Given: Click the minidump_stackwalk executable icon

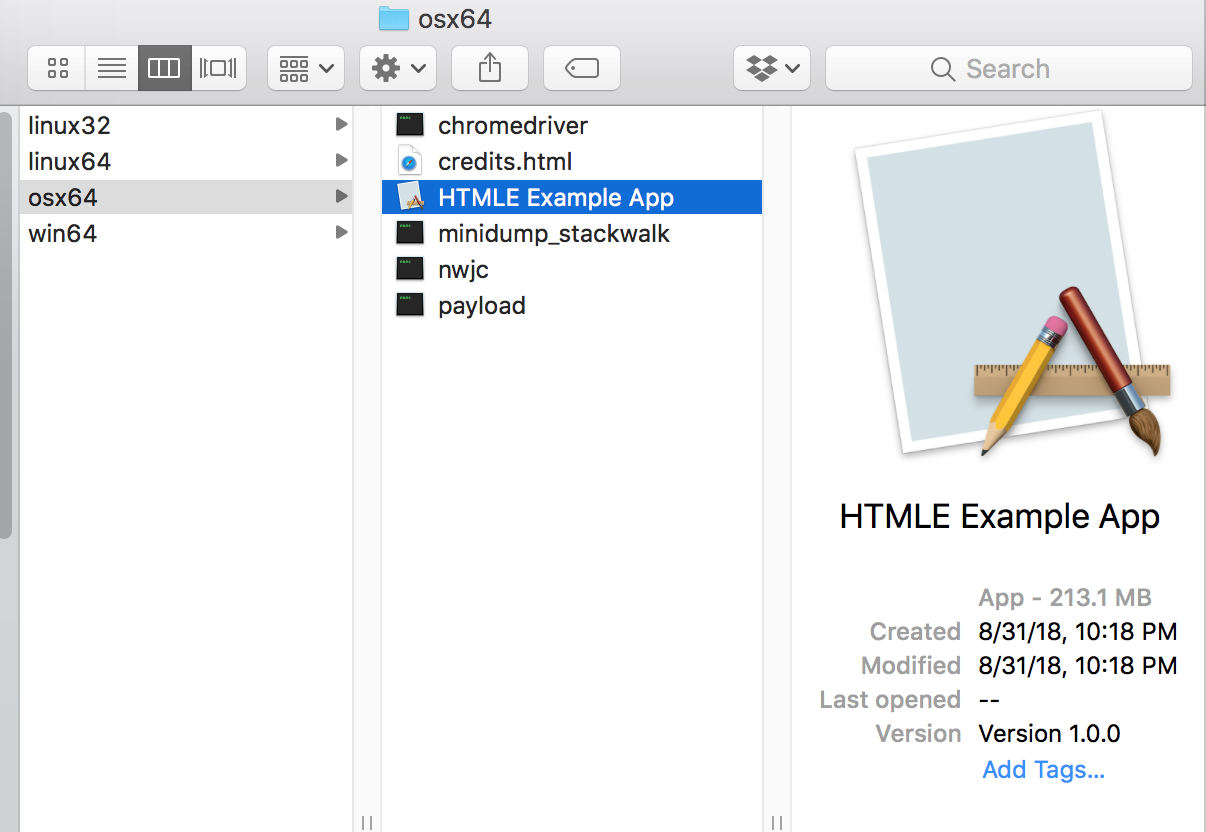Looking at the screenshot, I should pyautogui.click(x=410, y=233).
